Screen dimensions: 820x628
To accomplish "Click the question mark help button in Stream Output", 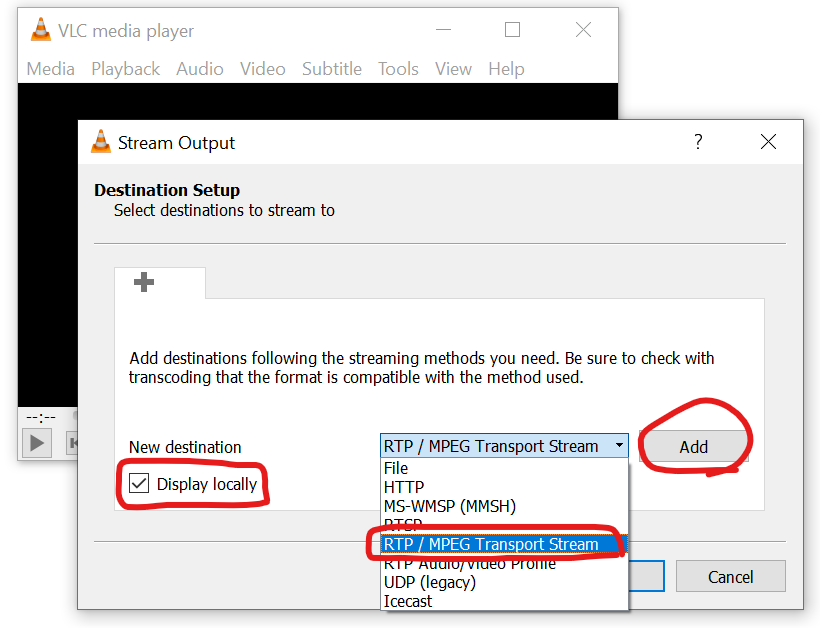I will (x=698, y=141).
